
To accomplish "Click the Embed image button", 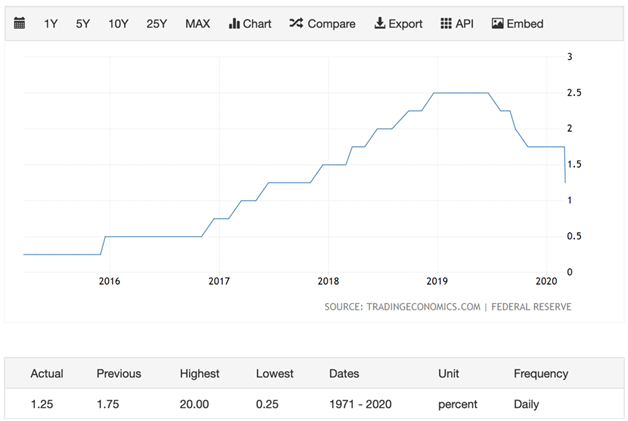I will pyautogui.click(x=517, y=23).
